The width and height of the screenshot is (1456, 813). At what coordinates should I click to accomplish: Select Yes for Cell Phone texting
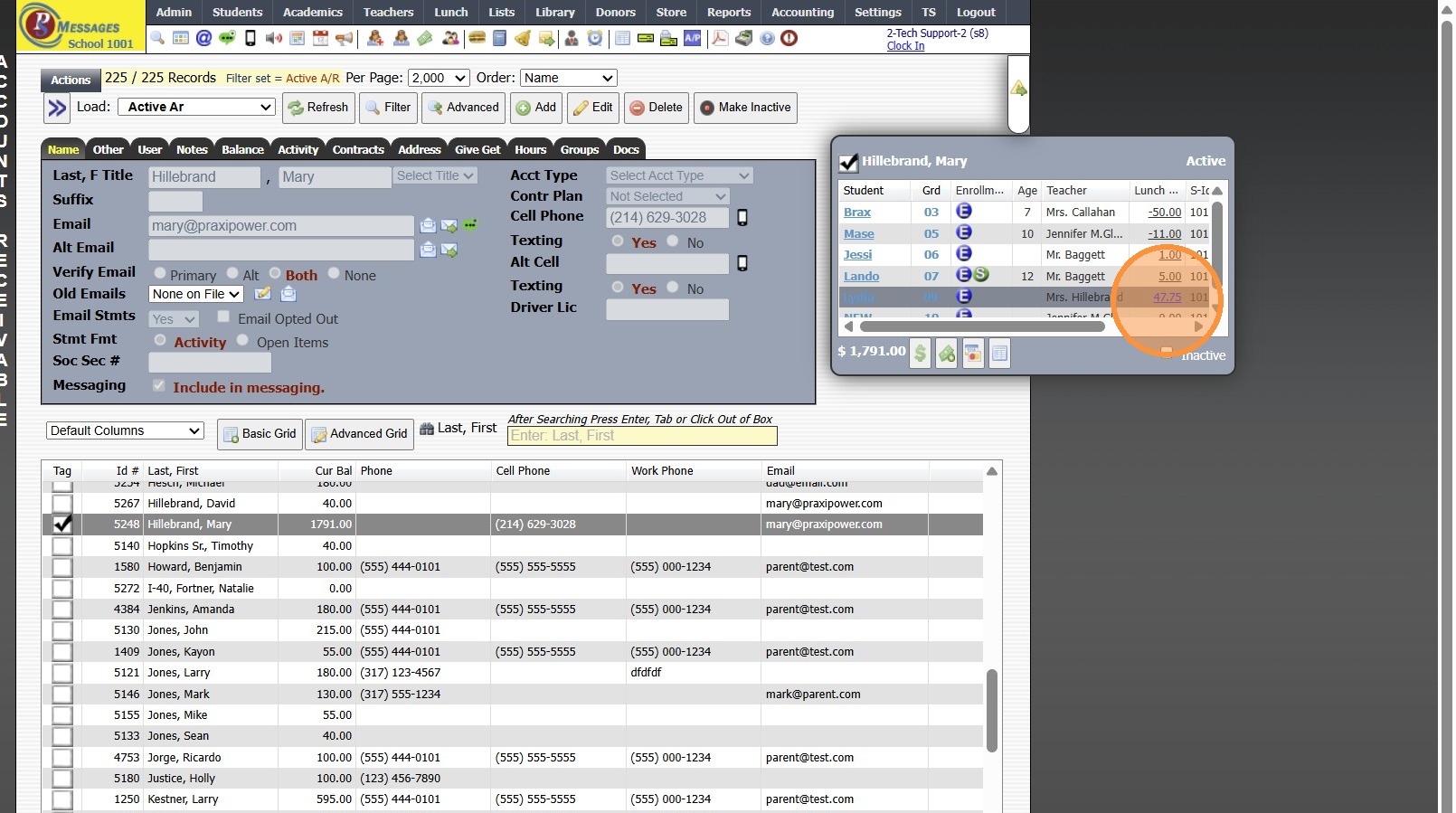(618, 241)
